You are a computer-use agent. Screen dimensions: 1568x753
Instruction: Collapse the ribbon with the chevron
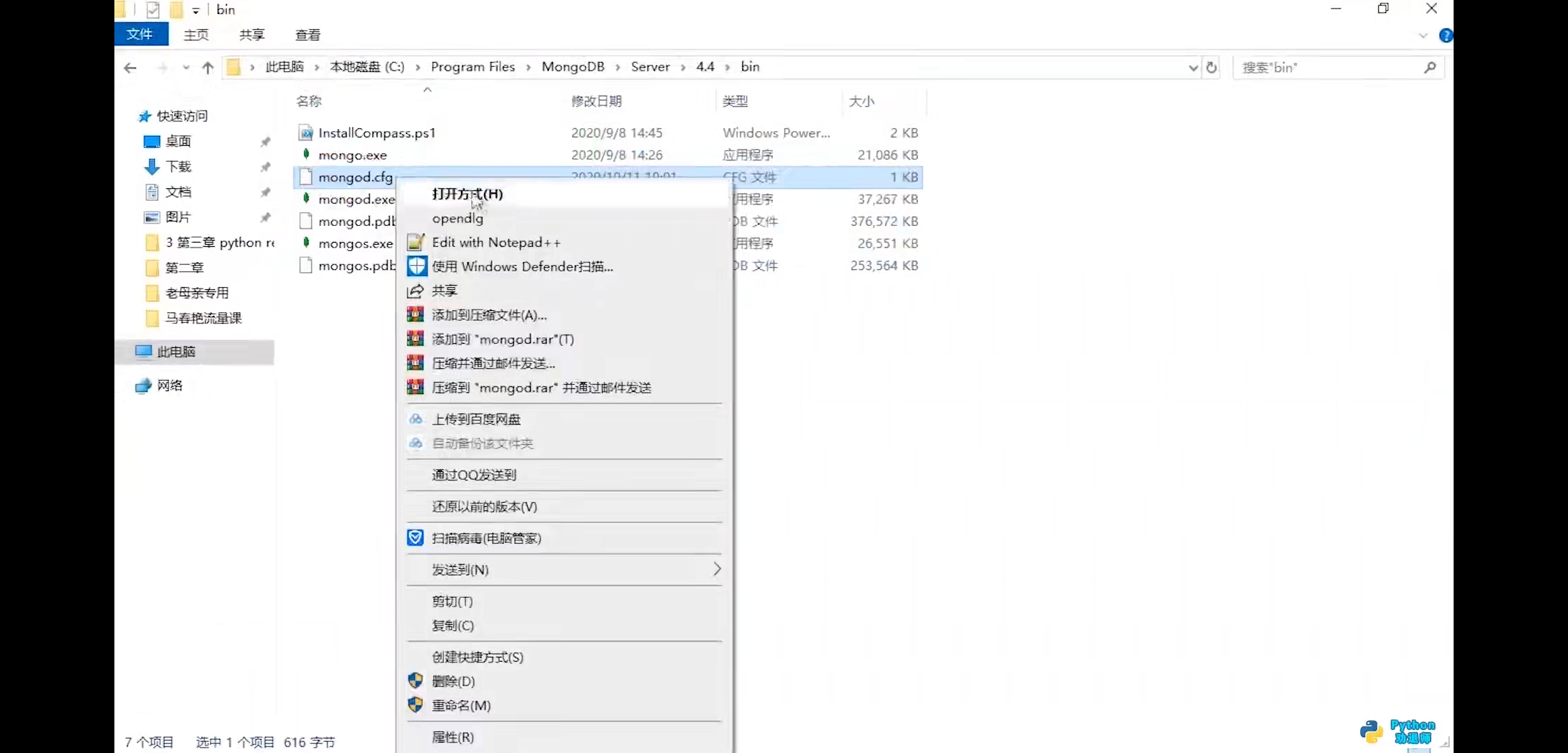[x=1423, y=36]
